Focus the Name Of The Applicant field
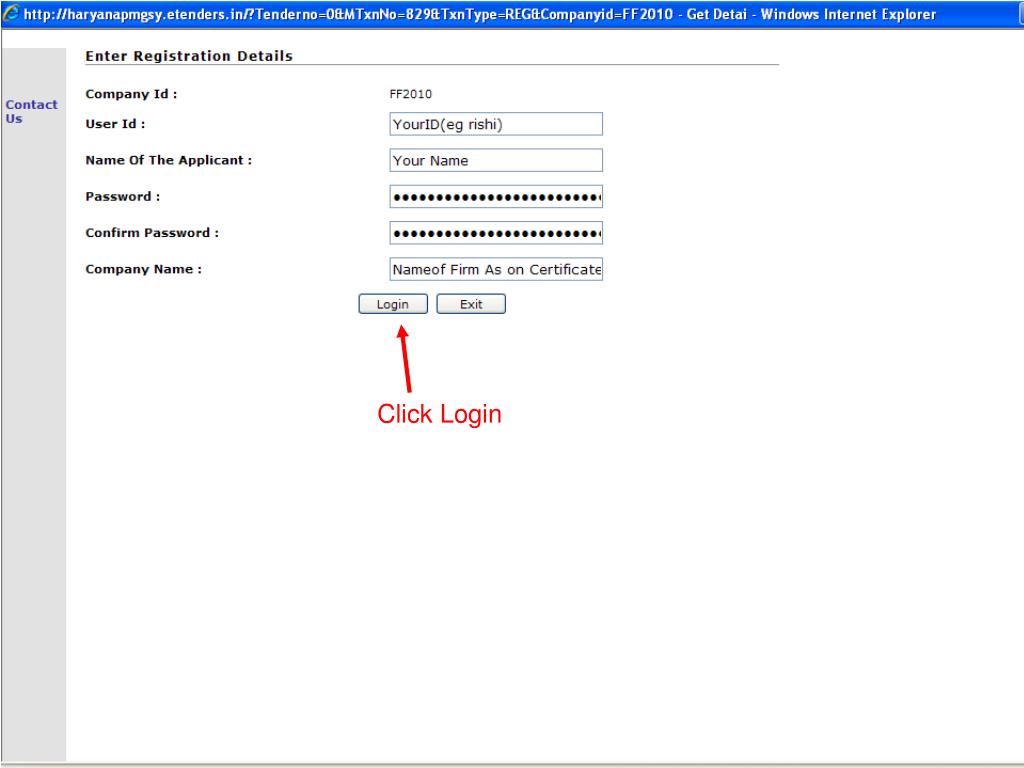Image resolution: width=1024 pixels, height=768 pixels. (496, 160)
